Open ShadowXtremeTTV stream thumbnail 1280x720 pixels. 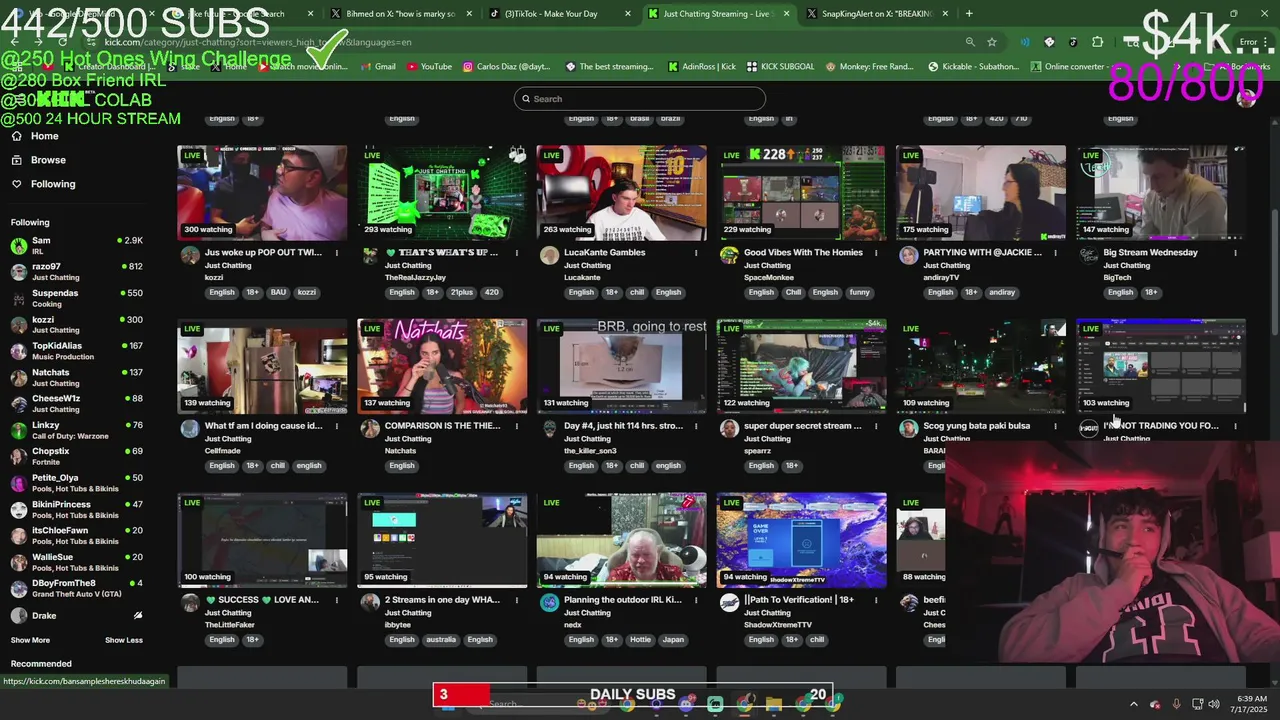click(801, 540)
